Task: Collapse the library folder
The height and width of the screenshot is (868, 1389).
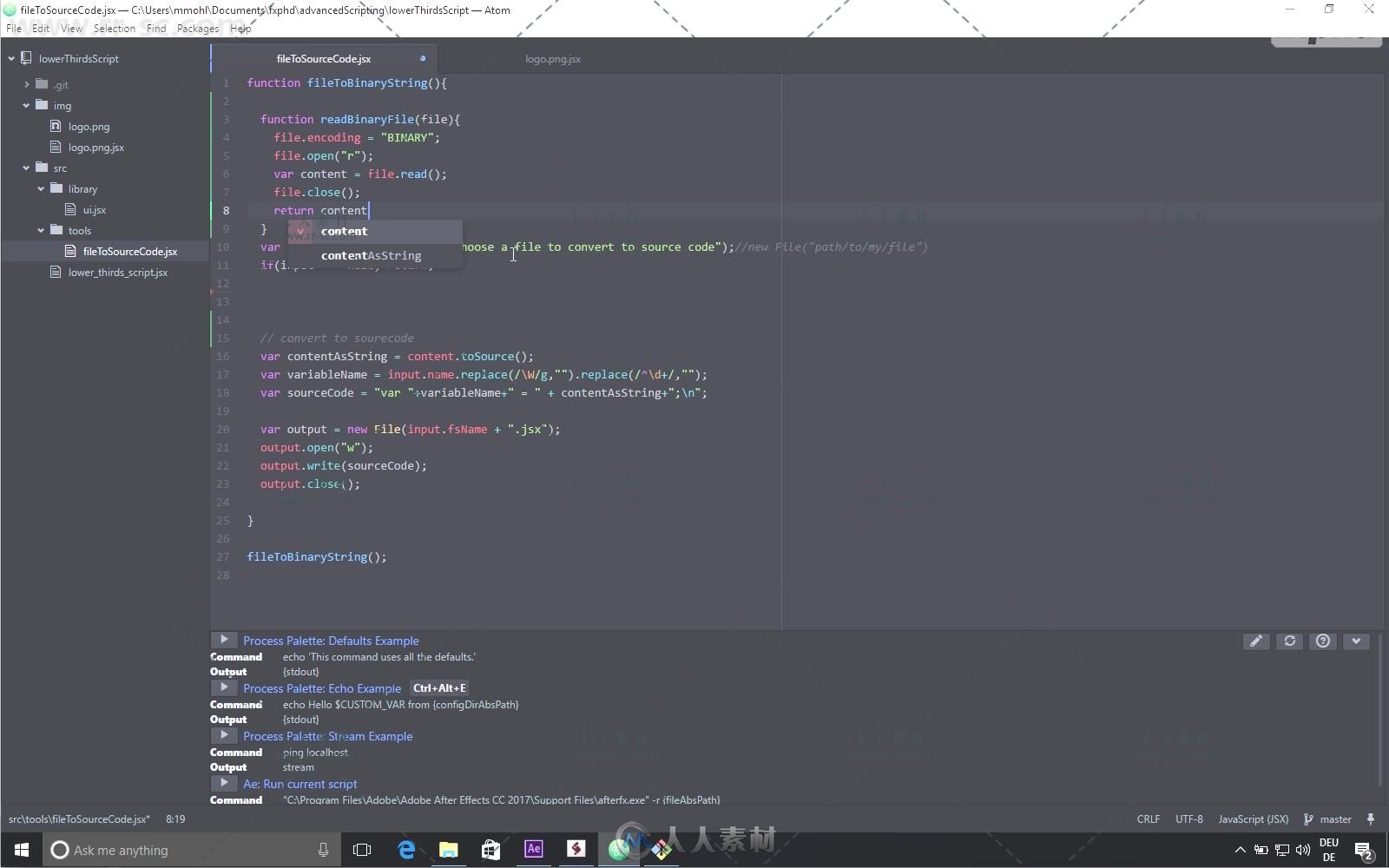Action: (x=41, y=188)
